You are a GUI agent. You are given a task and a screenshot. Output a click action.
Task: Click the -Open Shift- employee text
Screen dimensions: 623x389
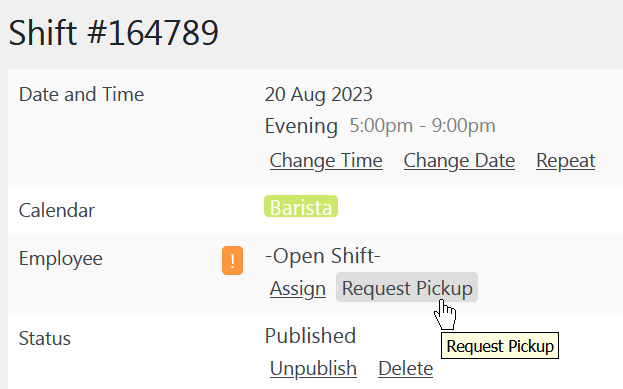[323, 255]
